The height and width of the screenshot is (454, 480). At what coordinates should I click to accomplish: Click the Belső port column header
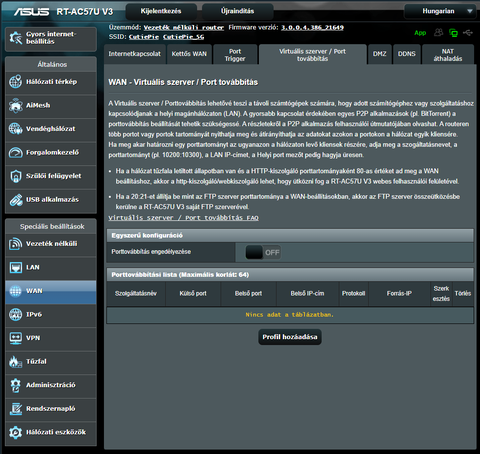tap(248, 294)
